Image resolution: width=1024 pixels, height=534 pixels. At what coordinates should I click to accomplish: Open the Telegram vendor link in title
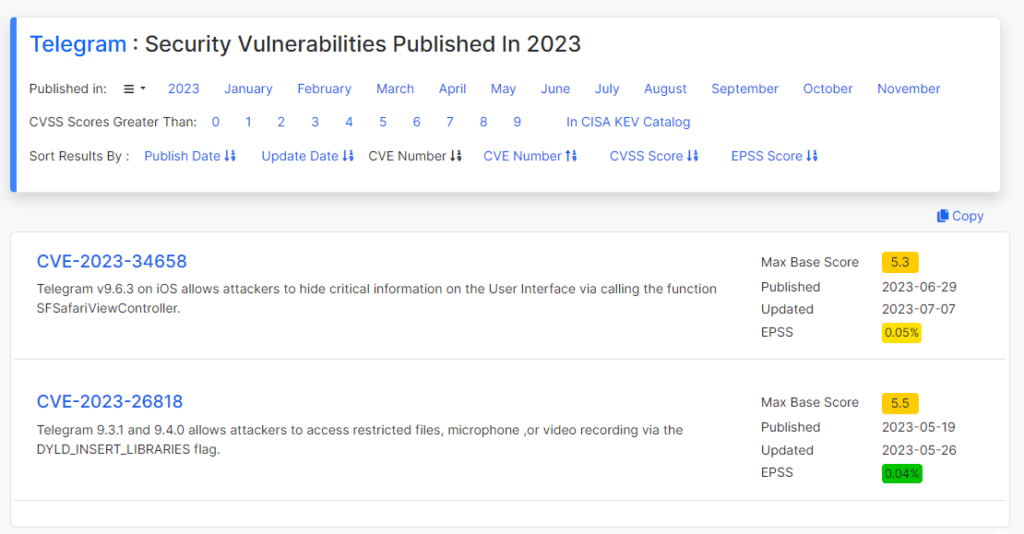click(x=78, y=44)
